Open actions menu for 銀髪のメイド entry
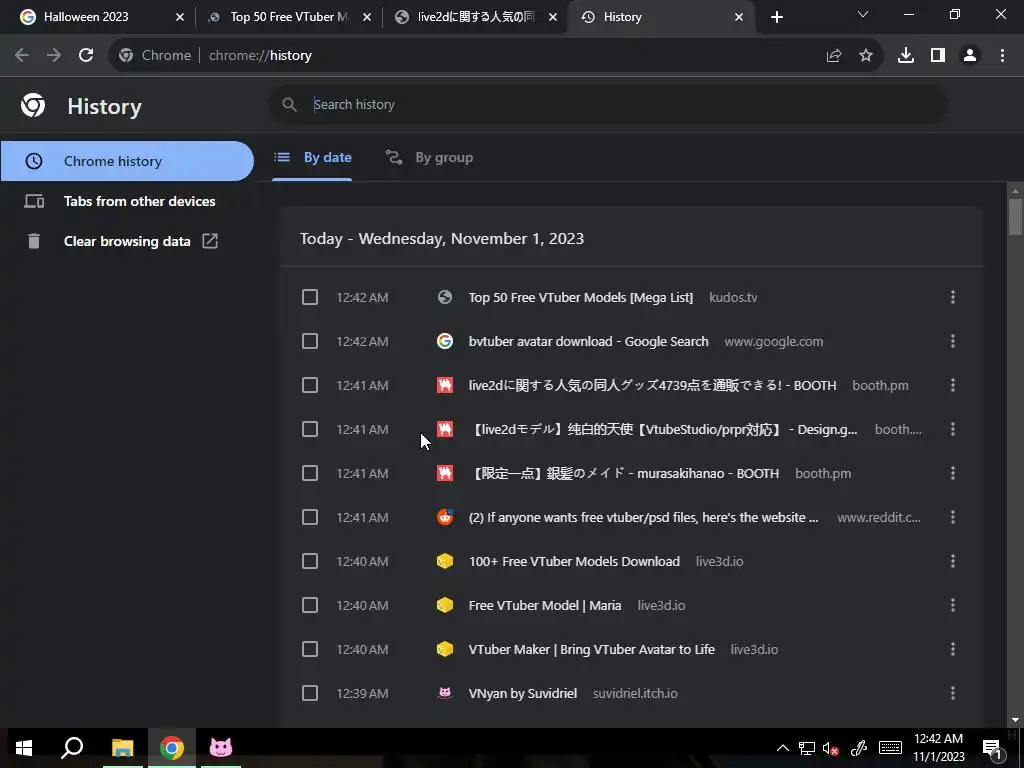Viewport: 1024px width, 768px height. (x=953, y=473)
